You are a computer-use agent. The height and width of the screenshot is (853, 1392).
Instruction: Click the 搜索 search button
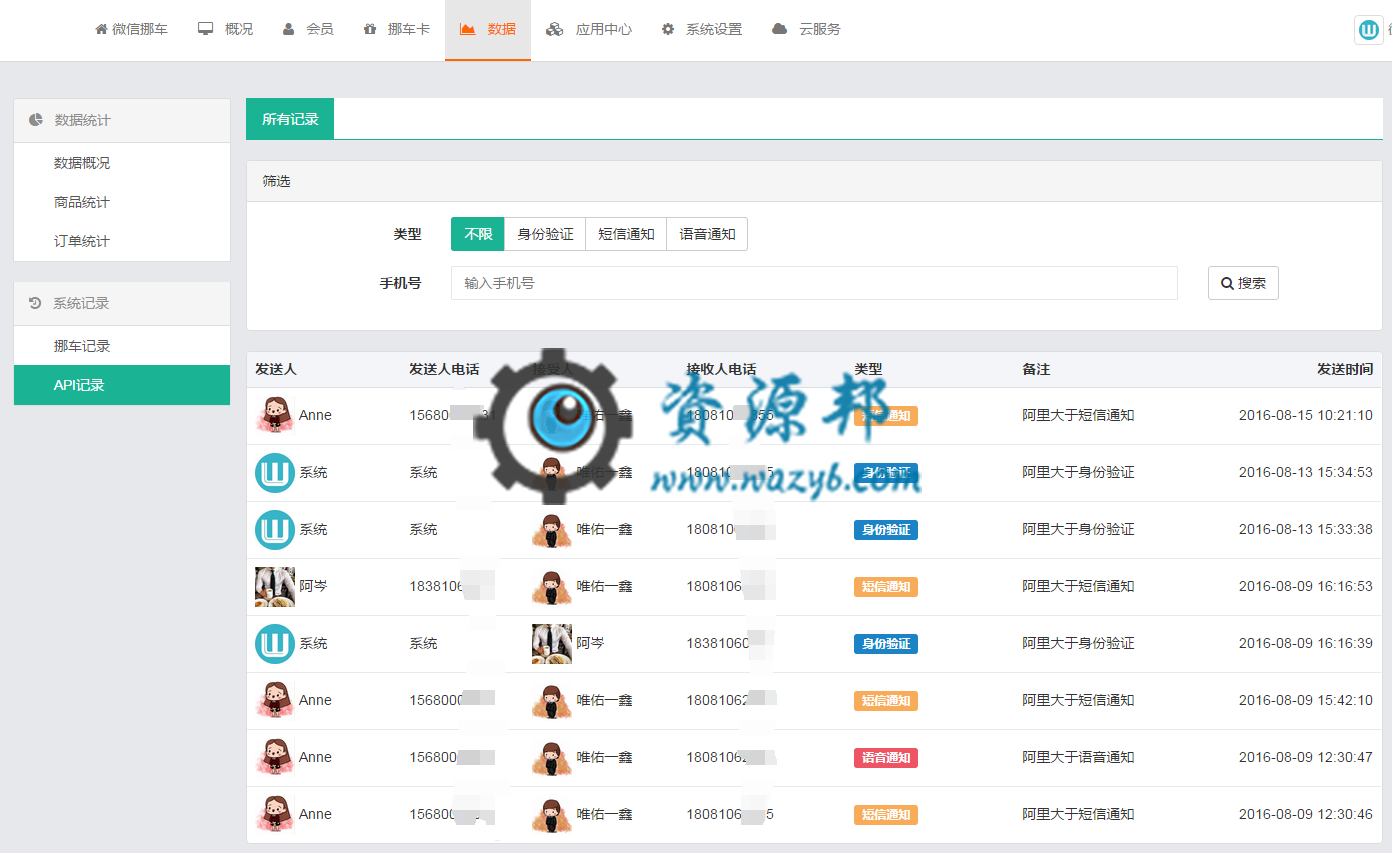[1243, 283]
